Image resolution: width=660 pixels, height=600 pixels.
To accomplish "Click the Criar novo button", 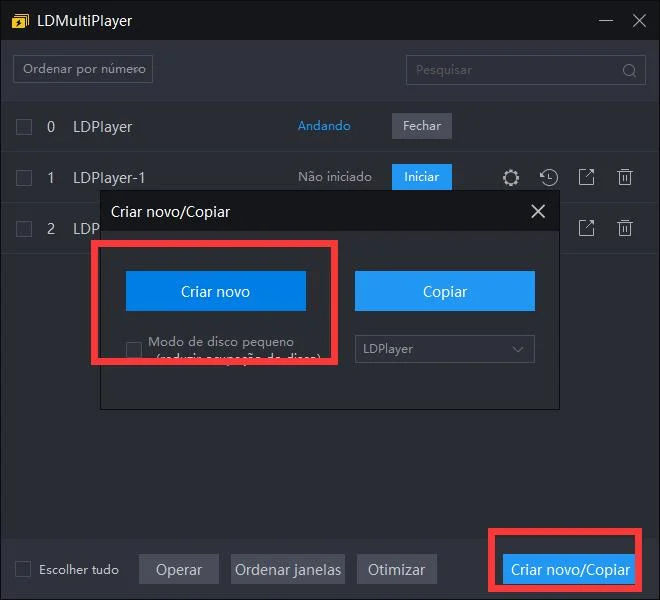I will 216,291.
